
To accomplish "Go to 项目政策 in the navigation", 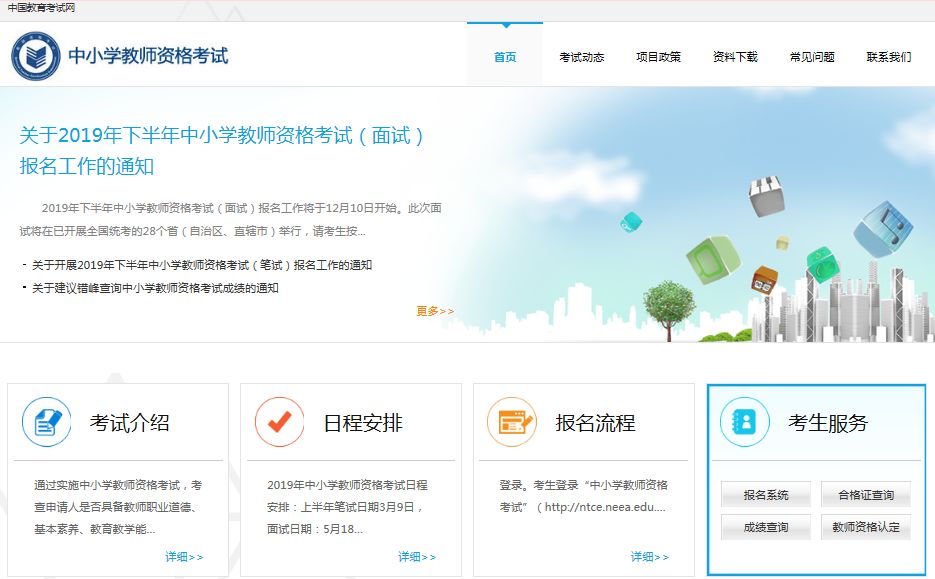I will point(658,57).
